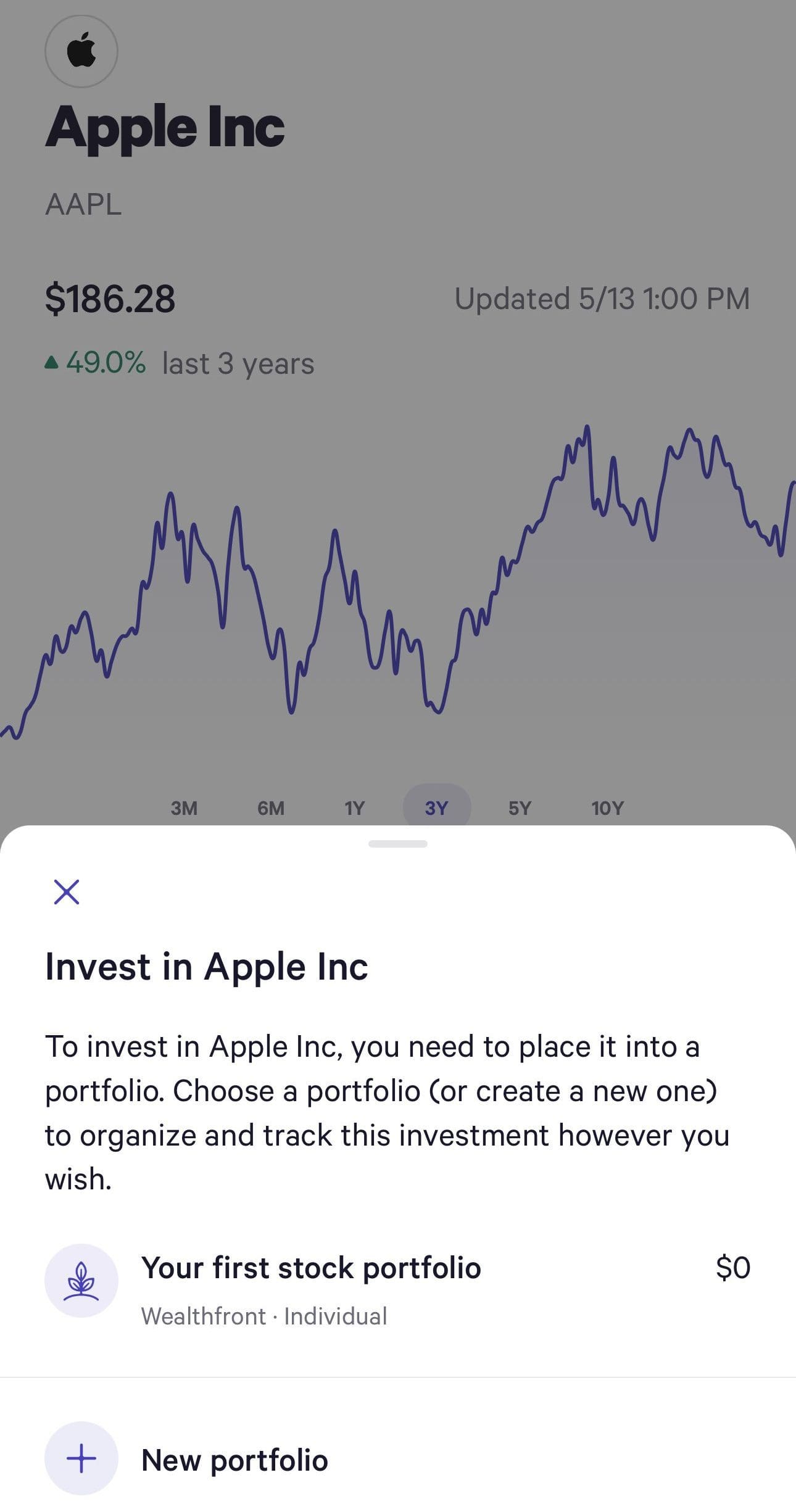The height and width of the screenshot is (1512, 796).
Task: Tap the green up-triangle gain indicator
Action: (52, 363)
